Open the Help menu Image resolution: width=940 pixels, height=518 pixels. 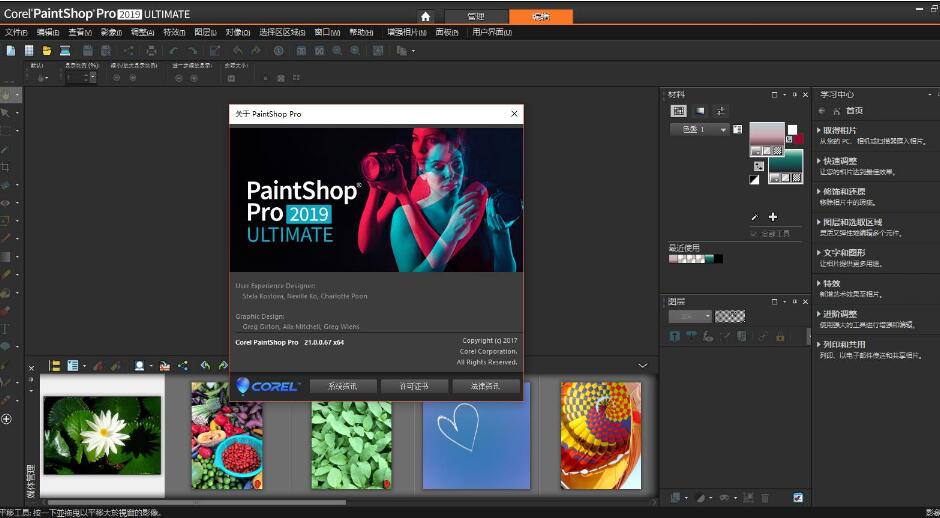click(361, 32)
